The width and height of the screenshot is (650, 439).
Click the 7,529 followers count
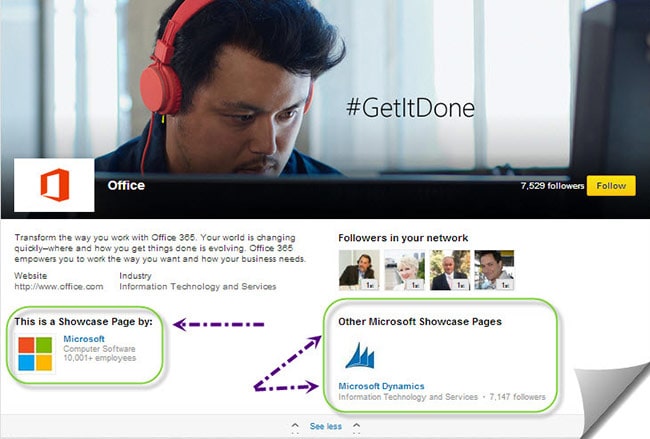pyautogui.click(x=552, y=186)
